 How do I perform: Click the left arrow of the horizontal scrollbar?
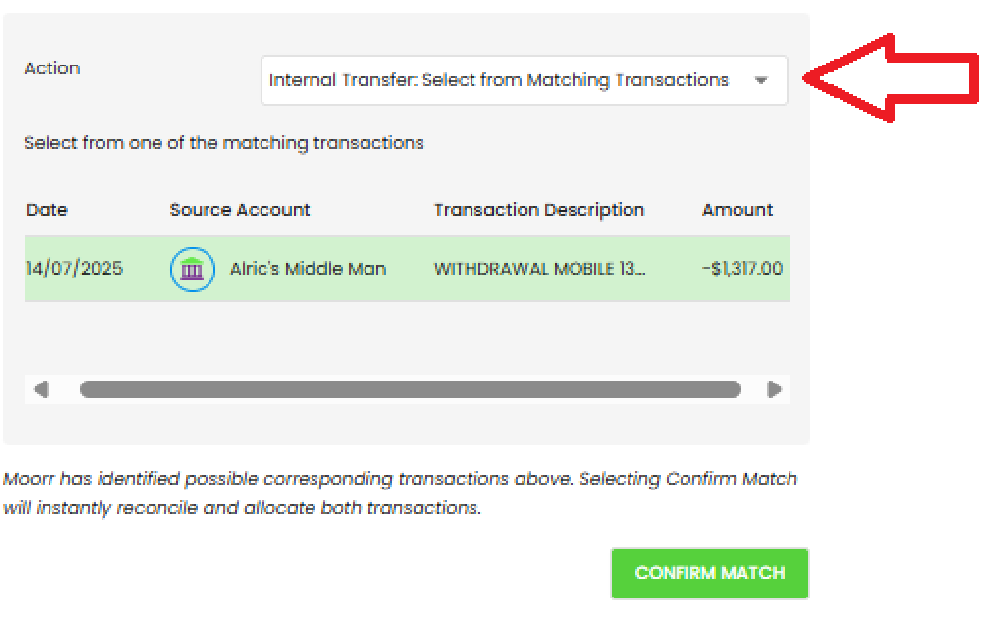coord(41,390)
